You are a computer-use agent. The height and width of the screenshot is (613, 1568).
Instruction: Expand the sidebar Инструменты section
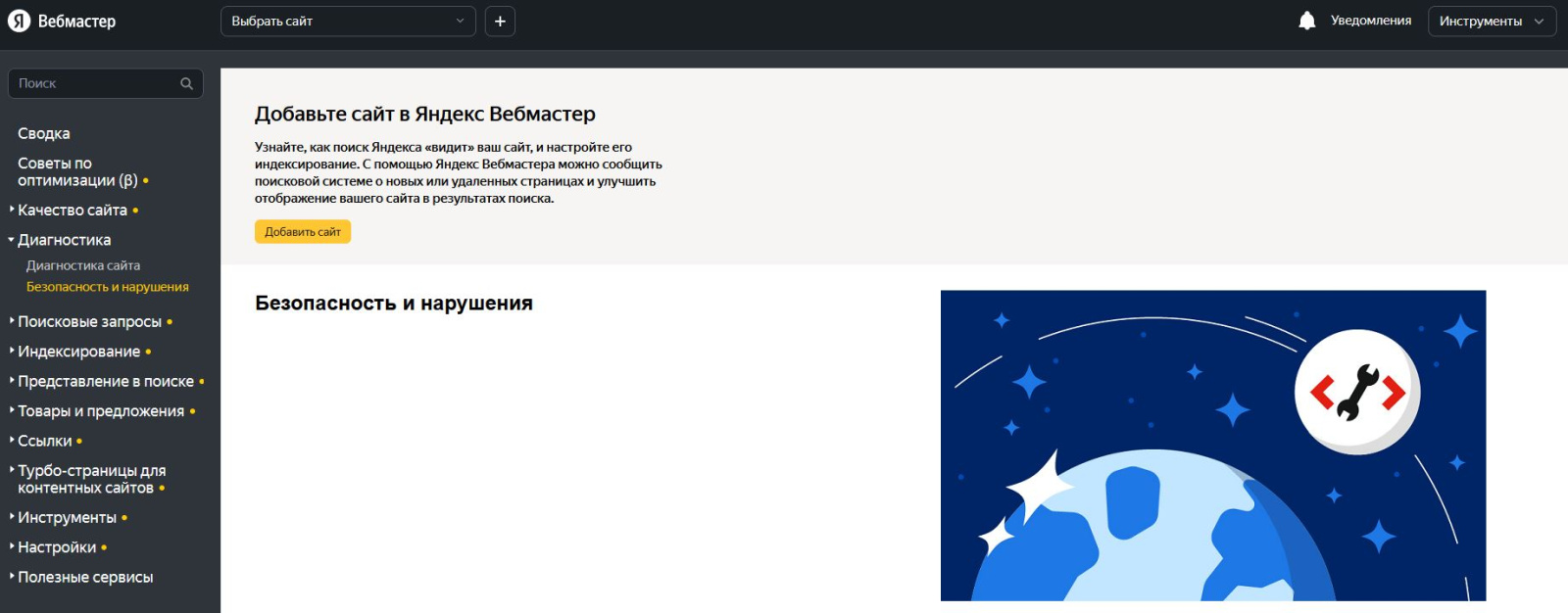tap(68, 517)
